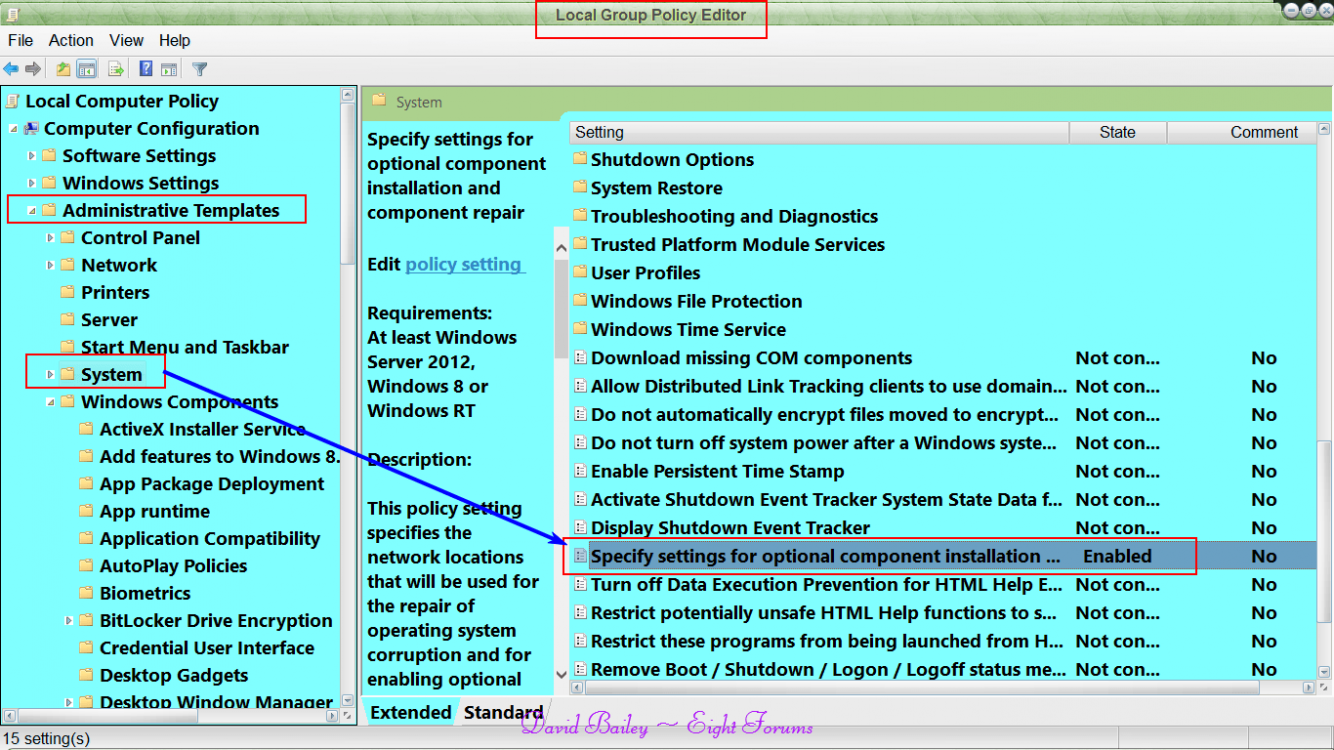The height and width of the screenshot is (750, 1334).
Task: Click folder icon beside System Restore
Action: pos(580,188)
